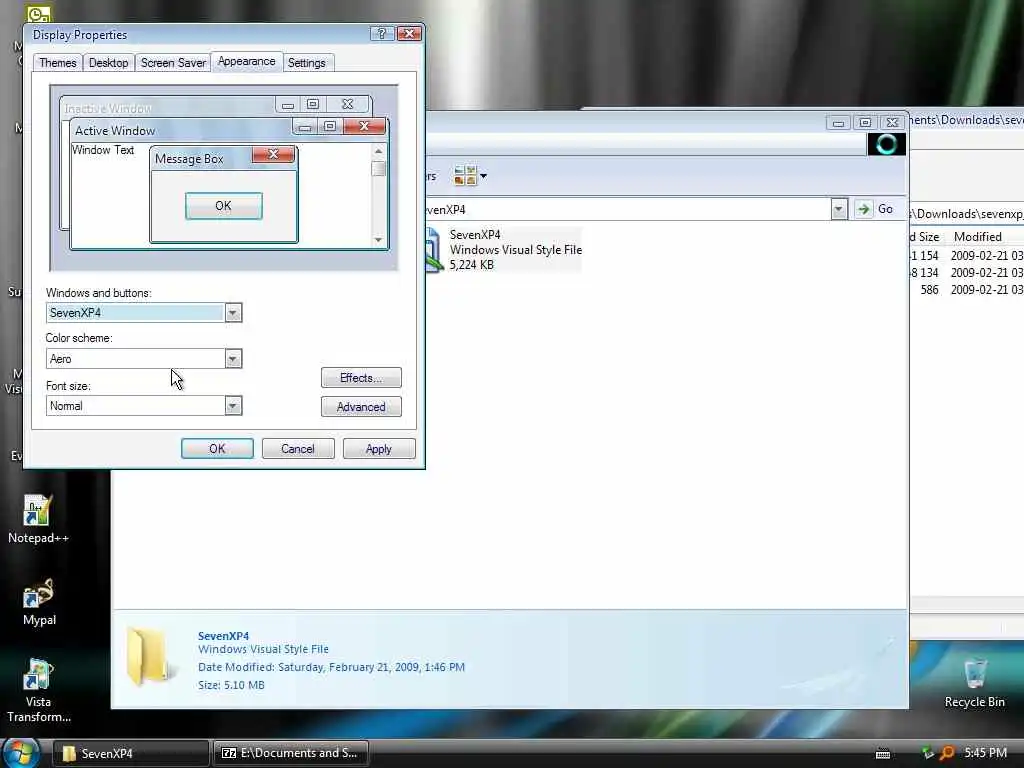Open the Recycle Bin
This screenshot has width=1024, height=768.
pyautogui.click(x=974, y=684)
